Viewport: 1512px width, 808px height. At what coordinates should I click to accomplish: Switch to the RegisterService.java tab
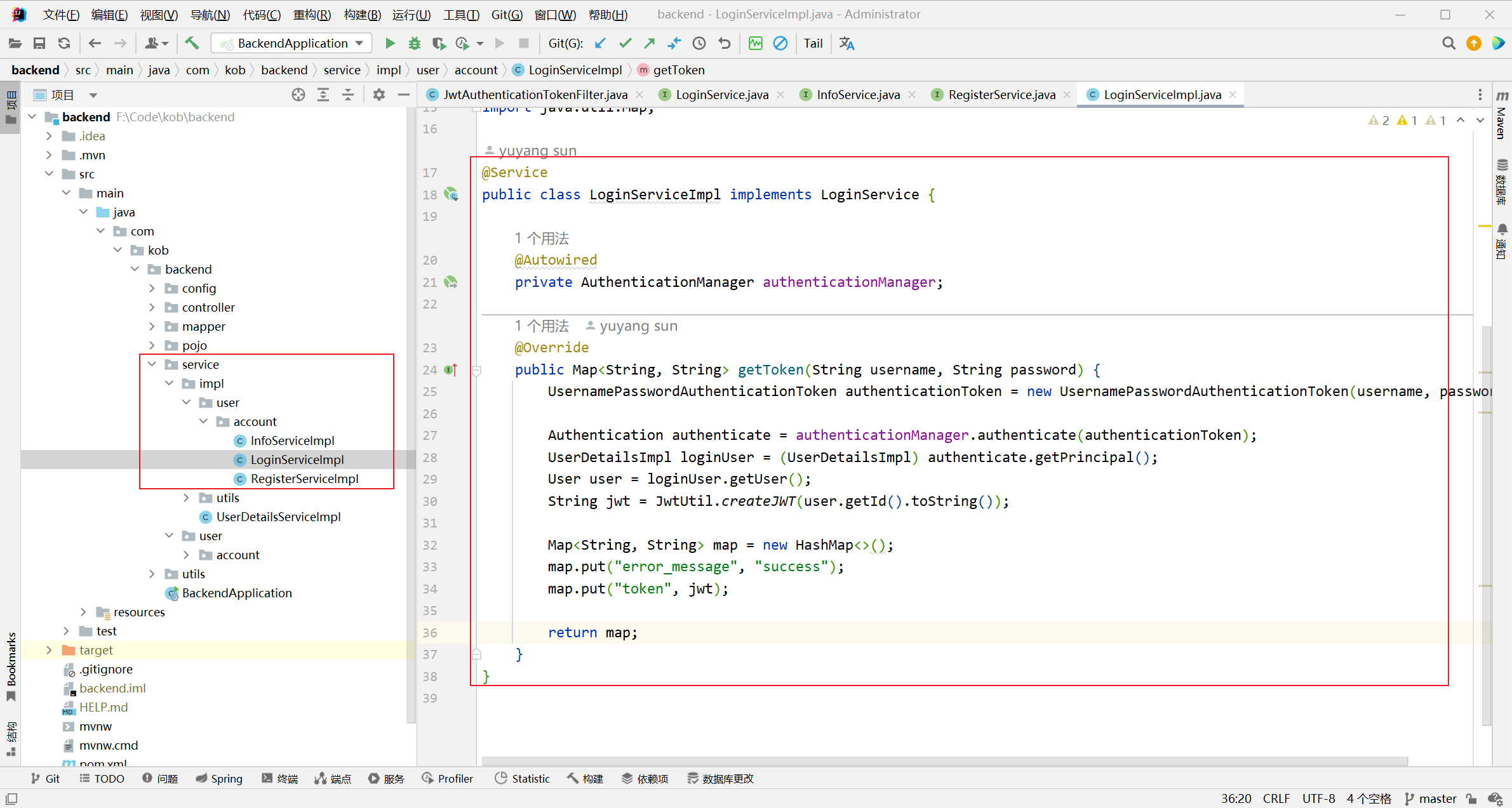1001,95
